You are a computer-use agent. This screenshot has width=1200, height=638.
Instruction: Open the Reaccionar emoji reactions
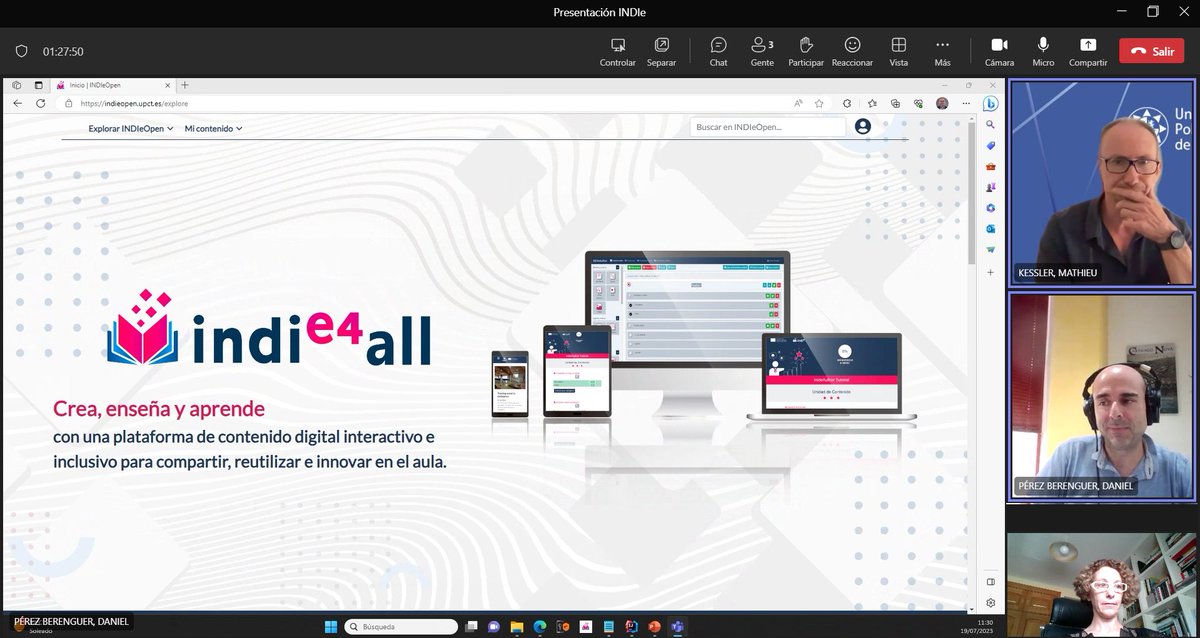pyautogui.click(x=852, y=51)
